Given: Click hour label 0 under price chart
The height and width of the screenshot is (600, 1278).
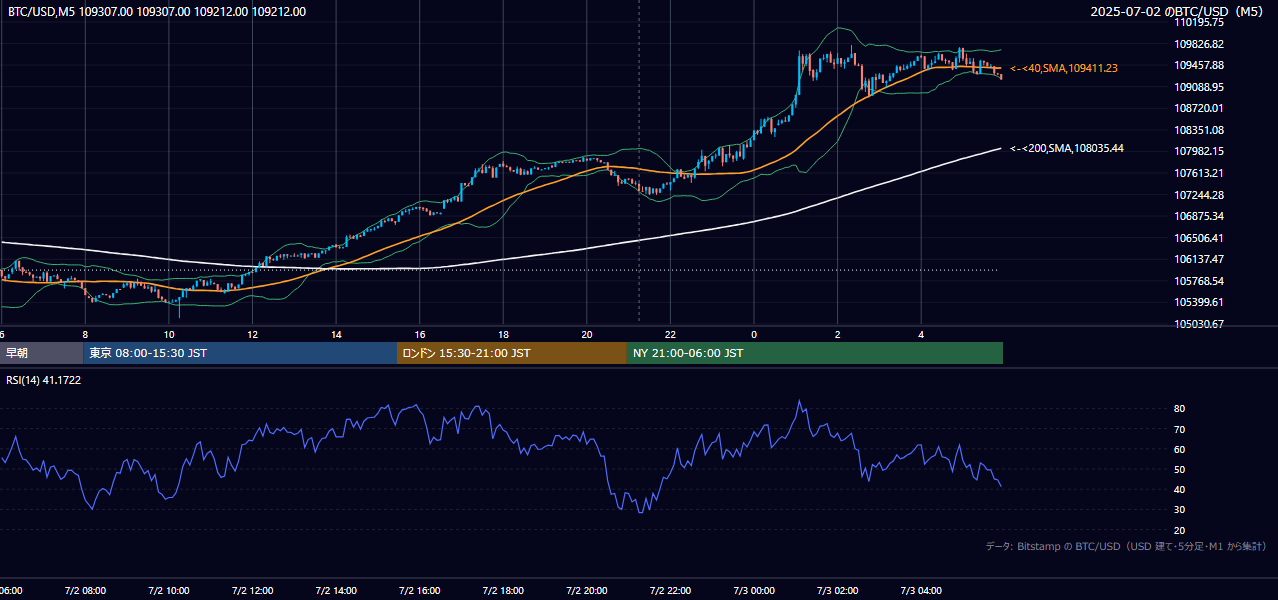Looking at the screenshot, I should [x=754, y=335].
